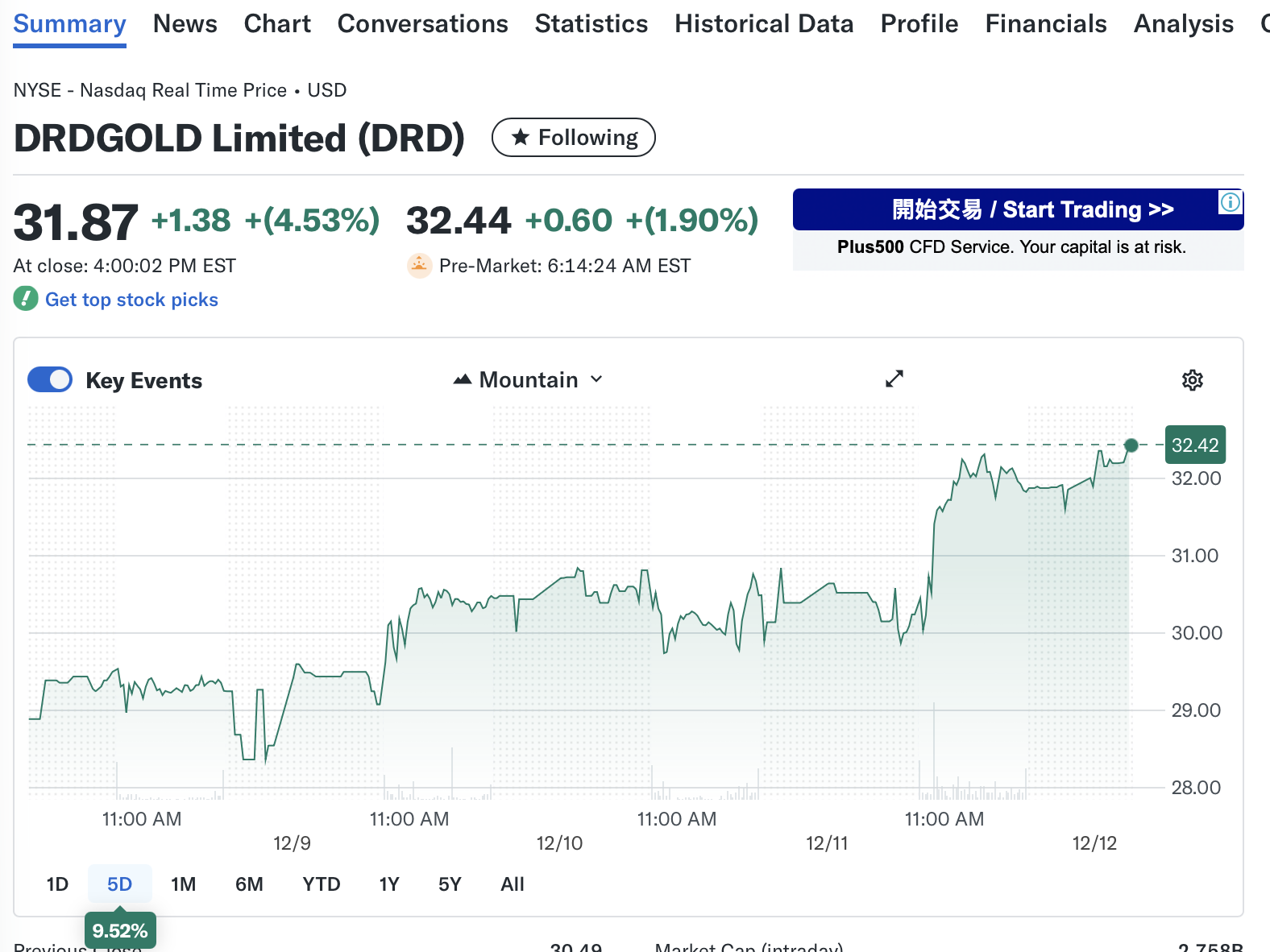Open chart settings gear icon
This screenshot has width=1270, height=952.
[x=1192, y=380]
